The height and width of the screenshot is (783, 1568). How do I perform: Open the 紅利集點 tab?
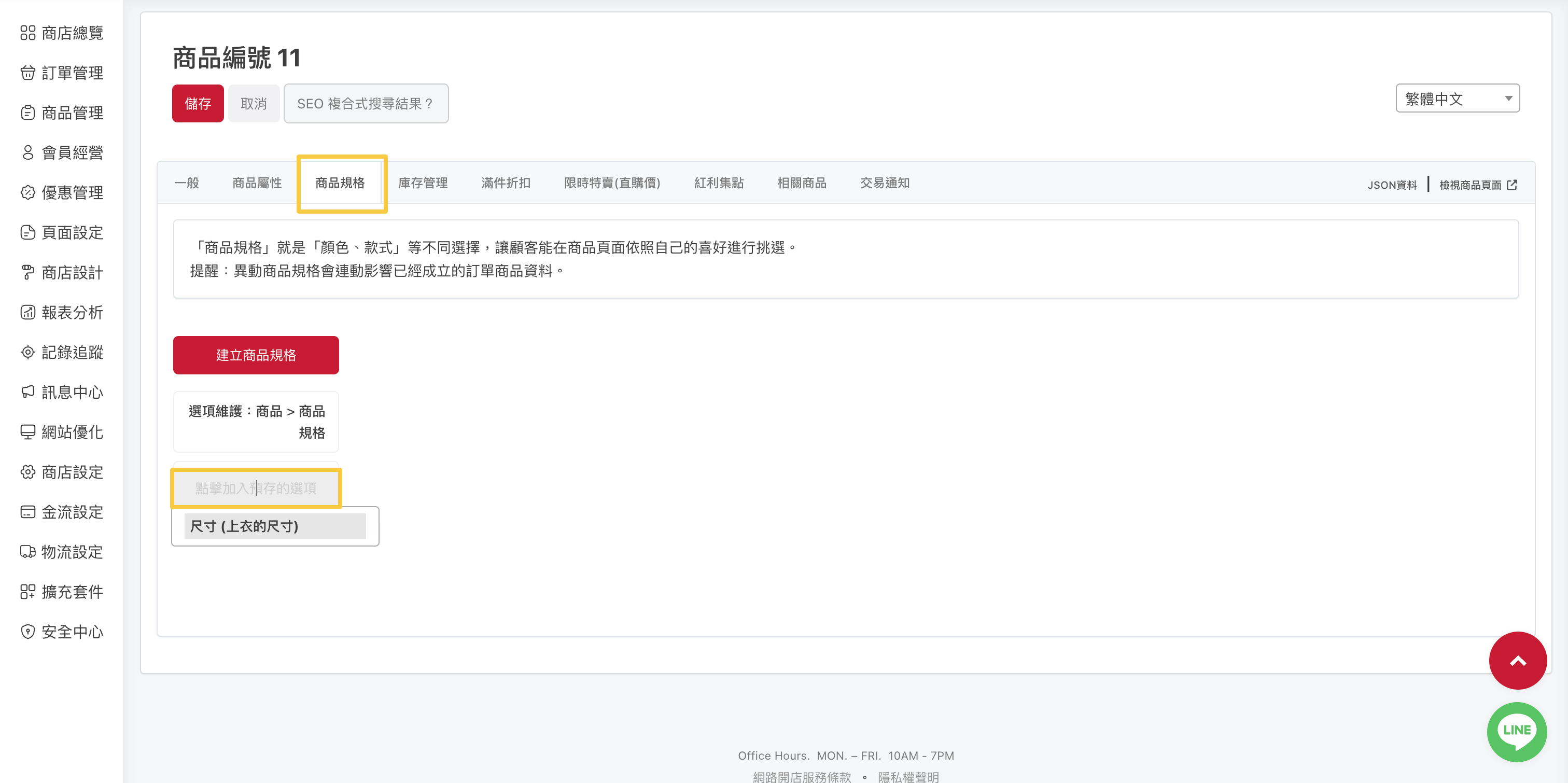pos(718,183)
